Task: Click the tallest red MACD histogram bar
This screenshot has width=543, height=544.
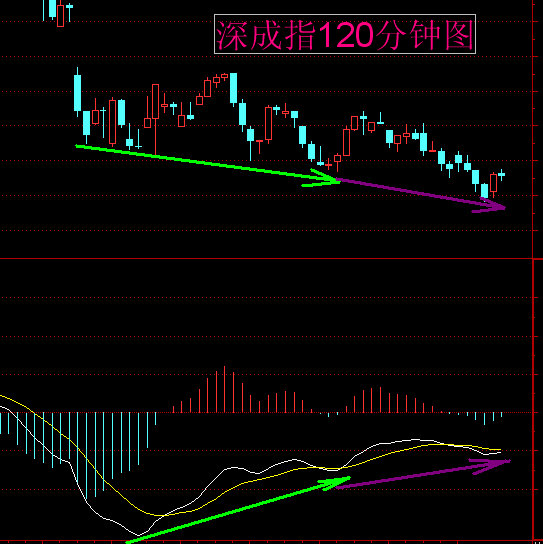Action: tap(224, 389)
